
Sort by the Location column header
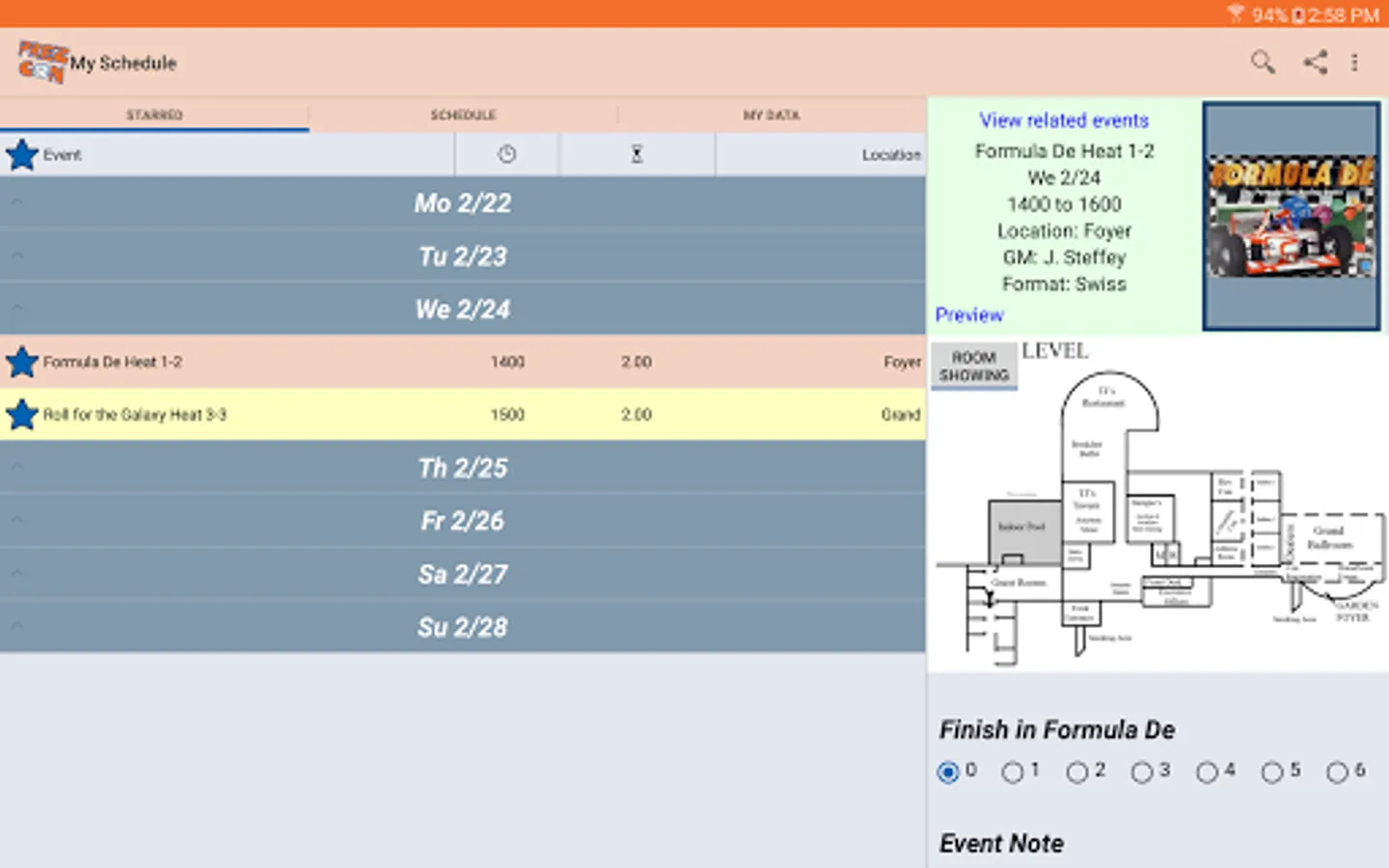coord(891,154)
